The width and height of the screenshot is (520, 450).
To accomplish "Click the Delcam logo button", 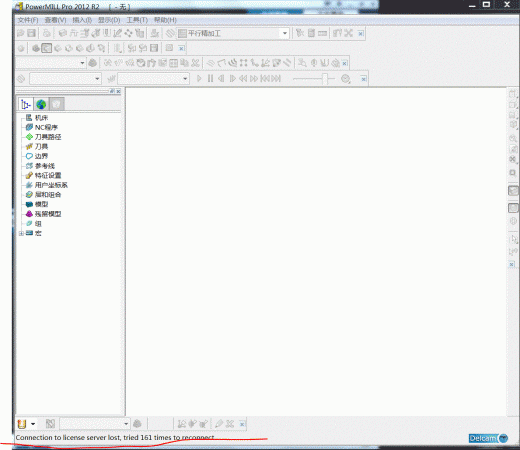I will coord(488,438).
